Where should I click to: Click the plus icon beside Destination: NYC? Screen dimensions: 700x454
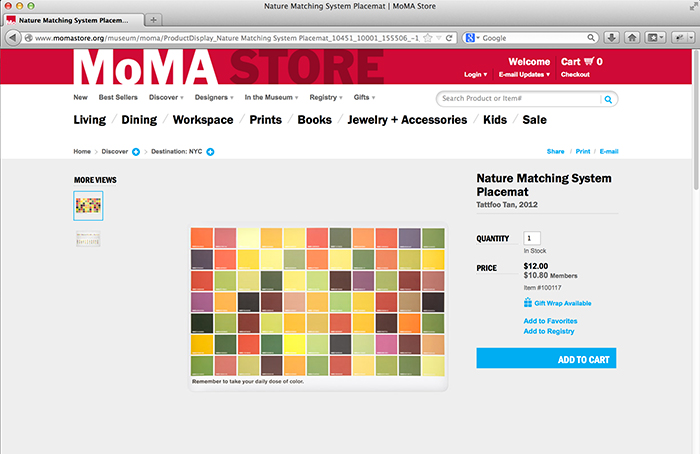tap(210, 152)
